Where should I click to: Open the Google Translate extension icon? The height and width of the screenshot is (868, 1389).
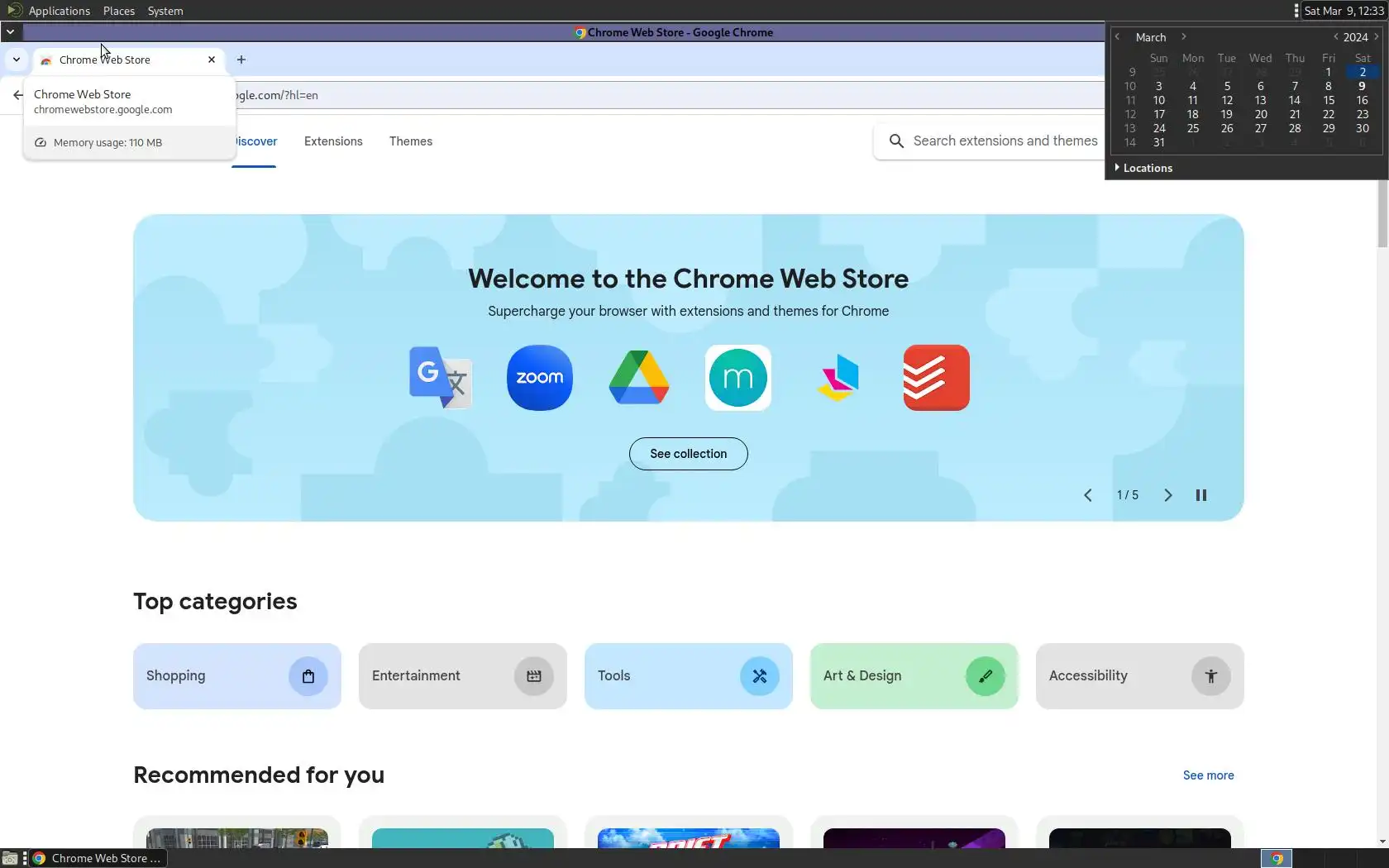[x=441, y=378]
